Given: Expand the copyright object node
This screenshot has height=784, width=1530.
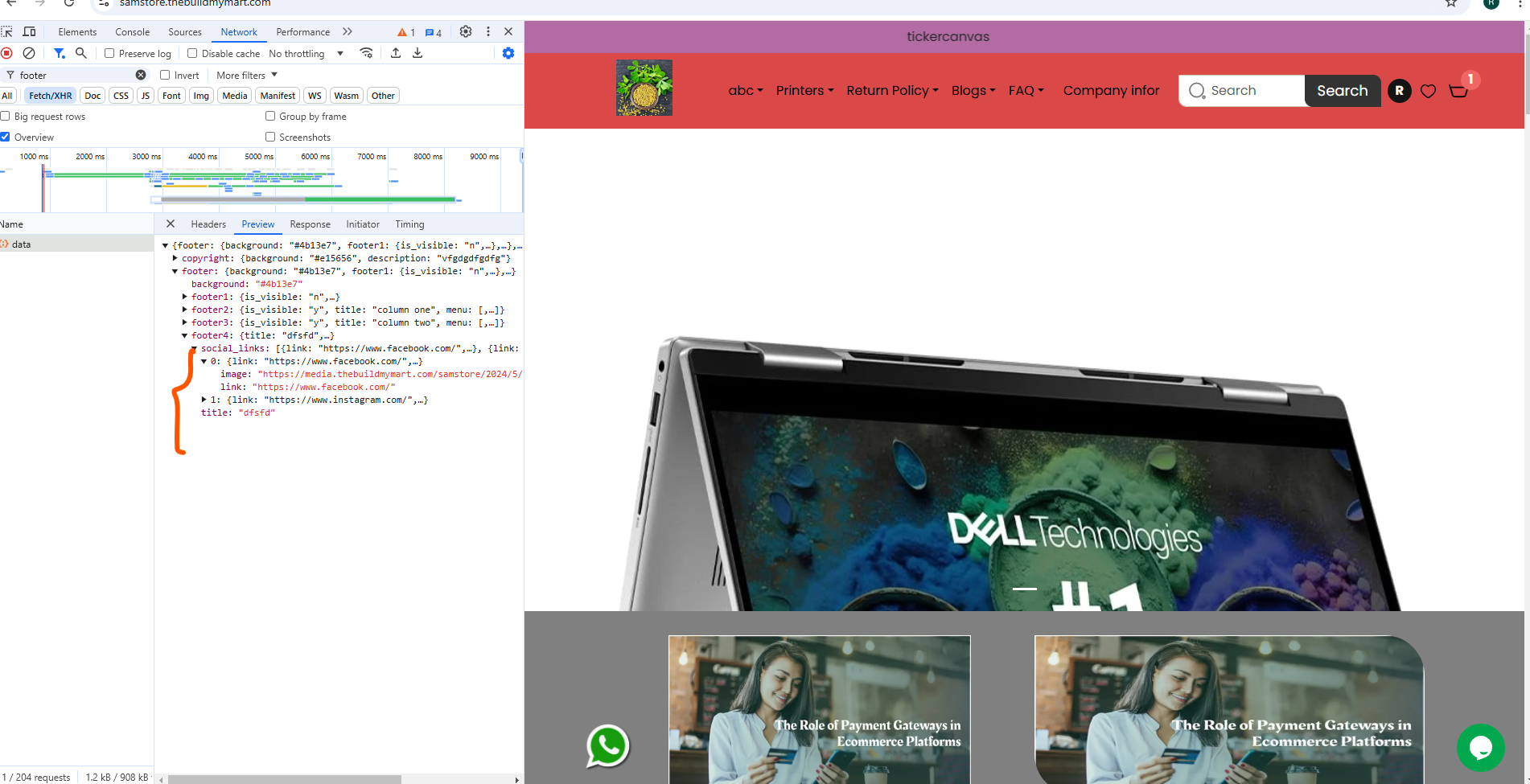Looking at the screenshot, I should 175,258.
